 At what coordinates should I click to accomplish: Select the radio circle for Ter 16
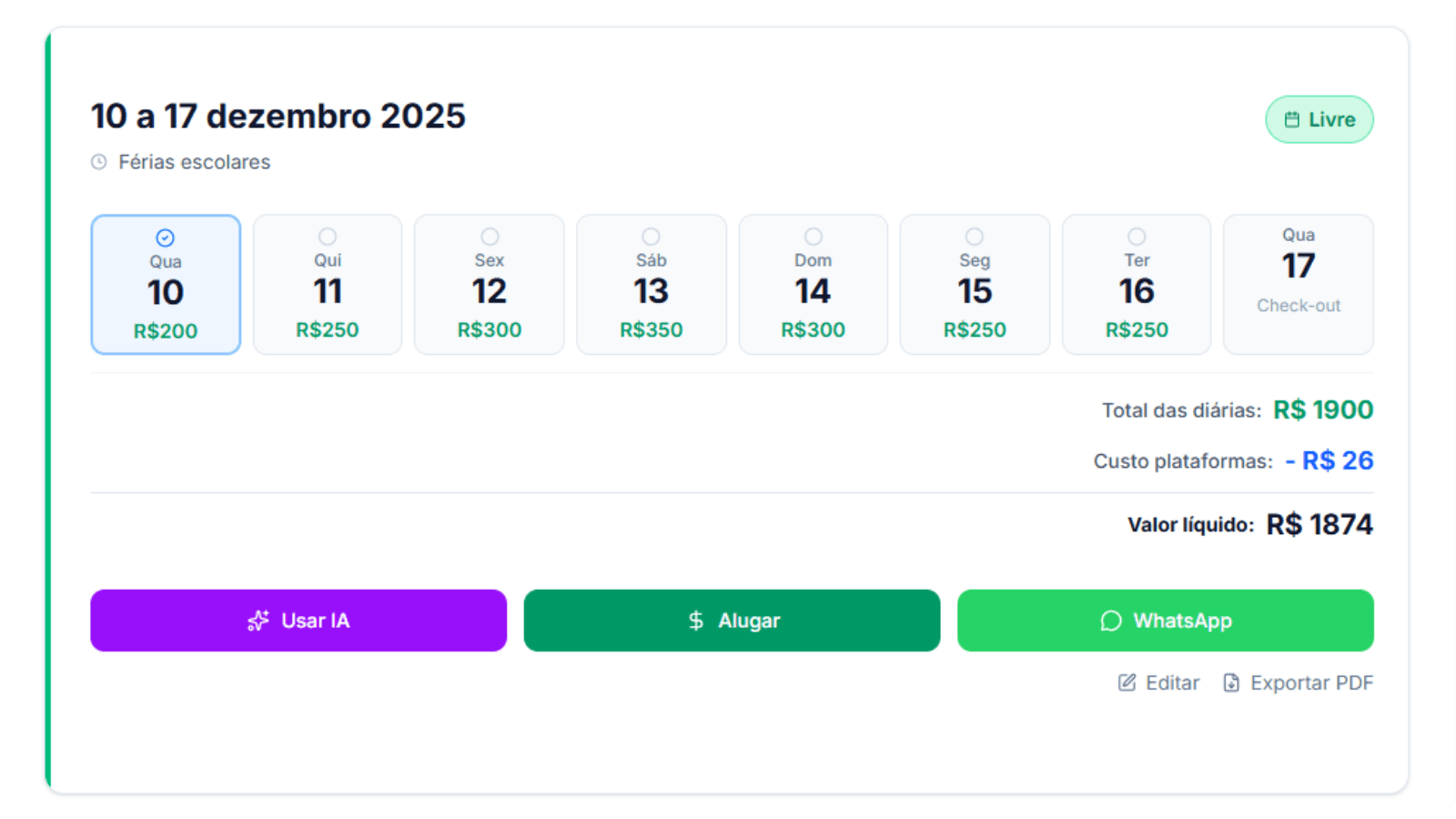[x=1137, y=237]
